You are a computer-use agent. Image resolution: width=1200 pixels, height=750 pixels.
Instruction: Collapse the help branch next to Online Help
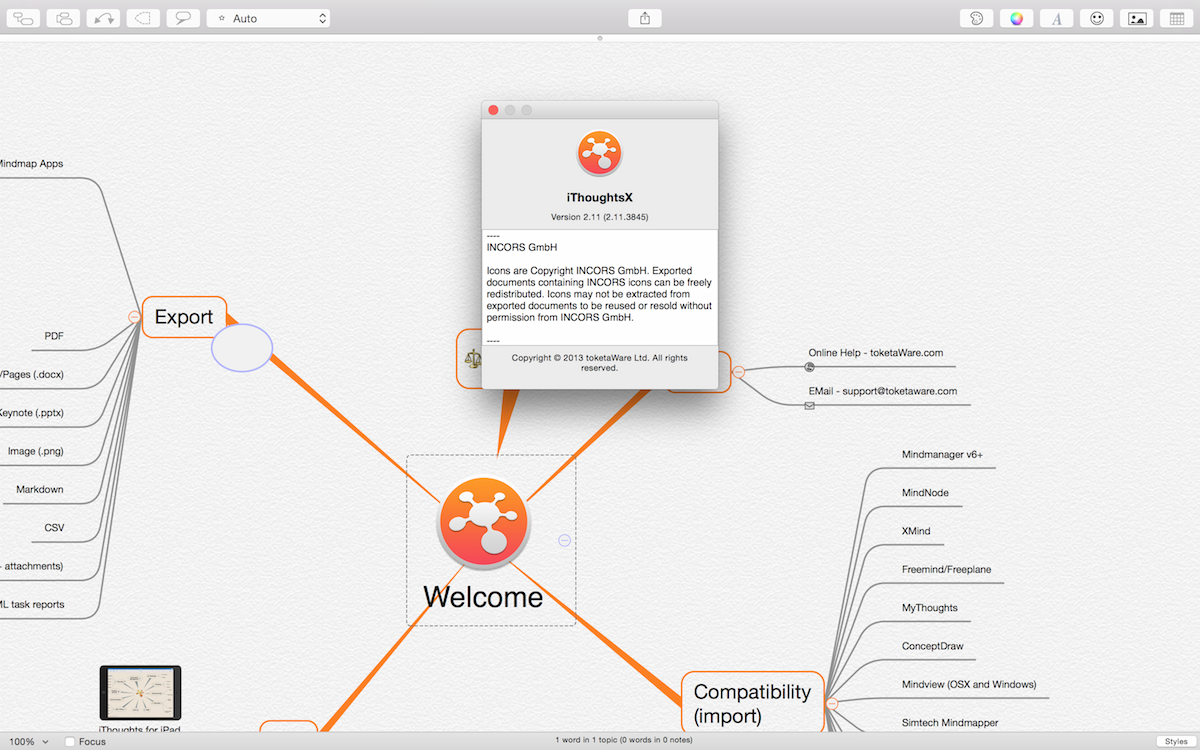(x=738, y=372)
